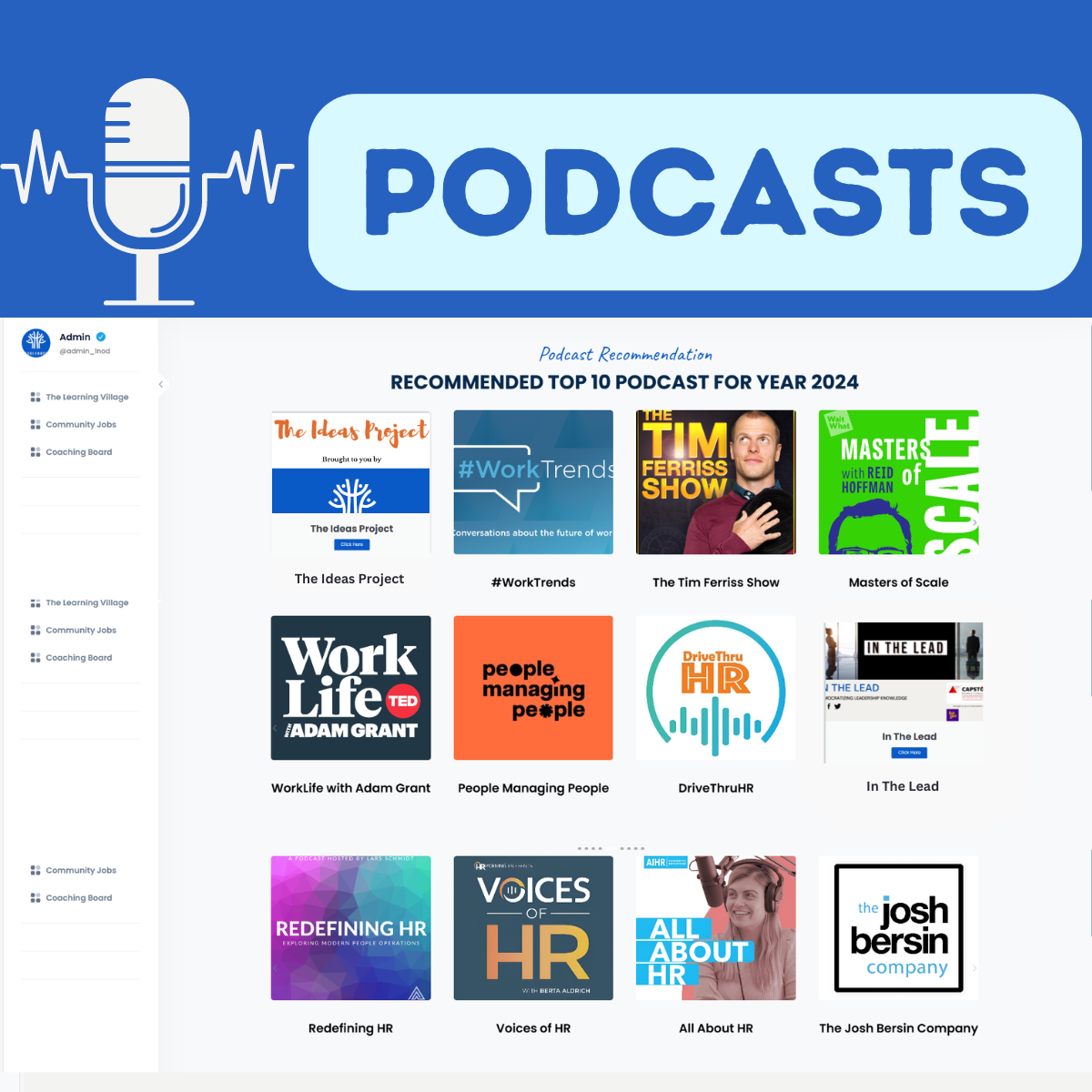Viewport: 1092px width, 1092px height.
Task: Click the 'Masters of Scale' caption
Action: click(899, 582)
